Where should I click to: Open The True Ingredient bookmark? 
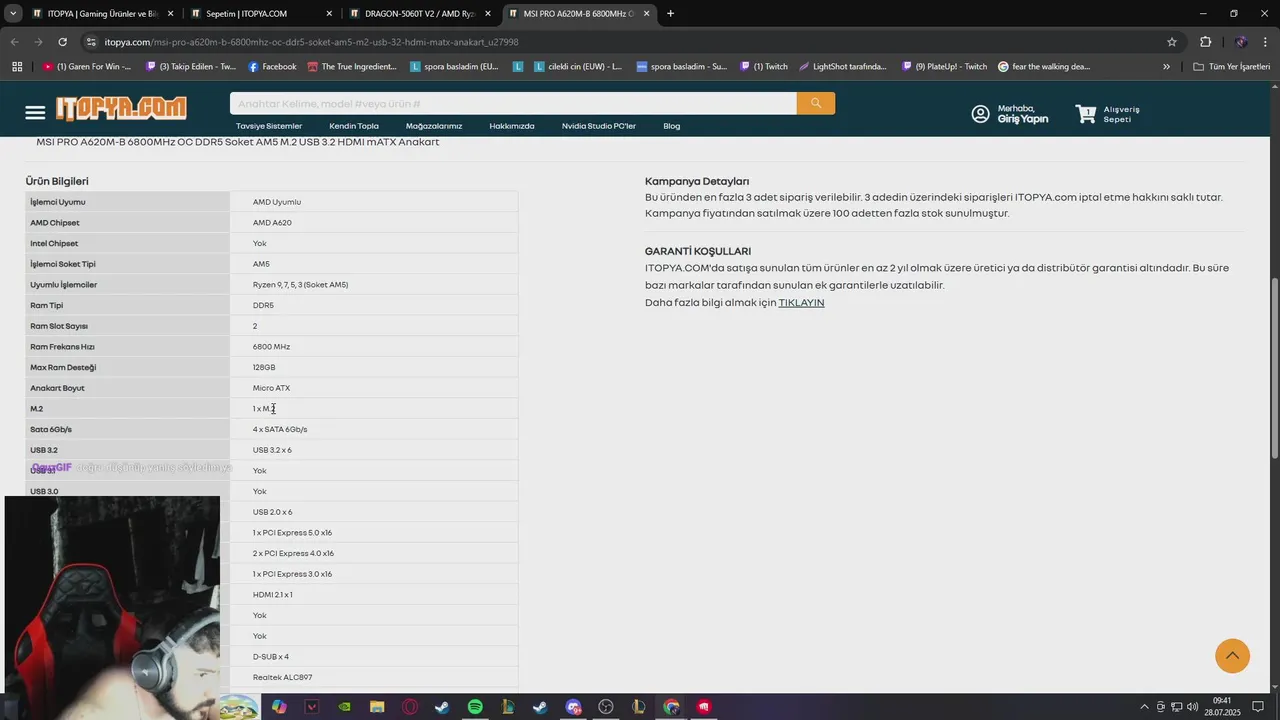tap(351, 67)
